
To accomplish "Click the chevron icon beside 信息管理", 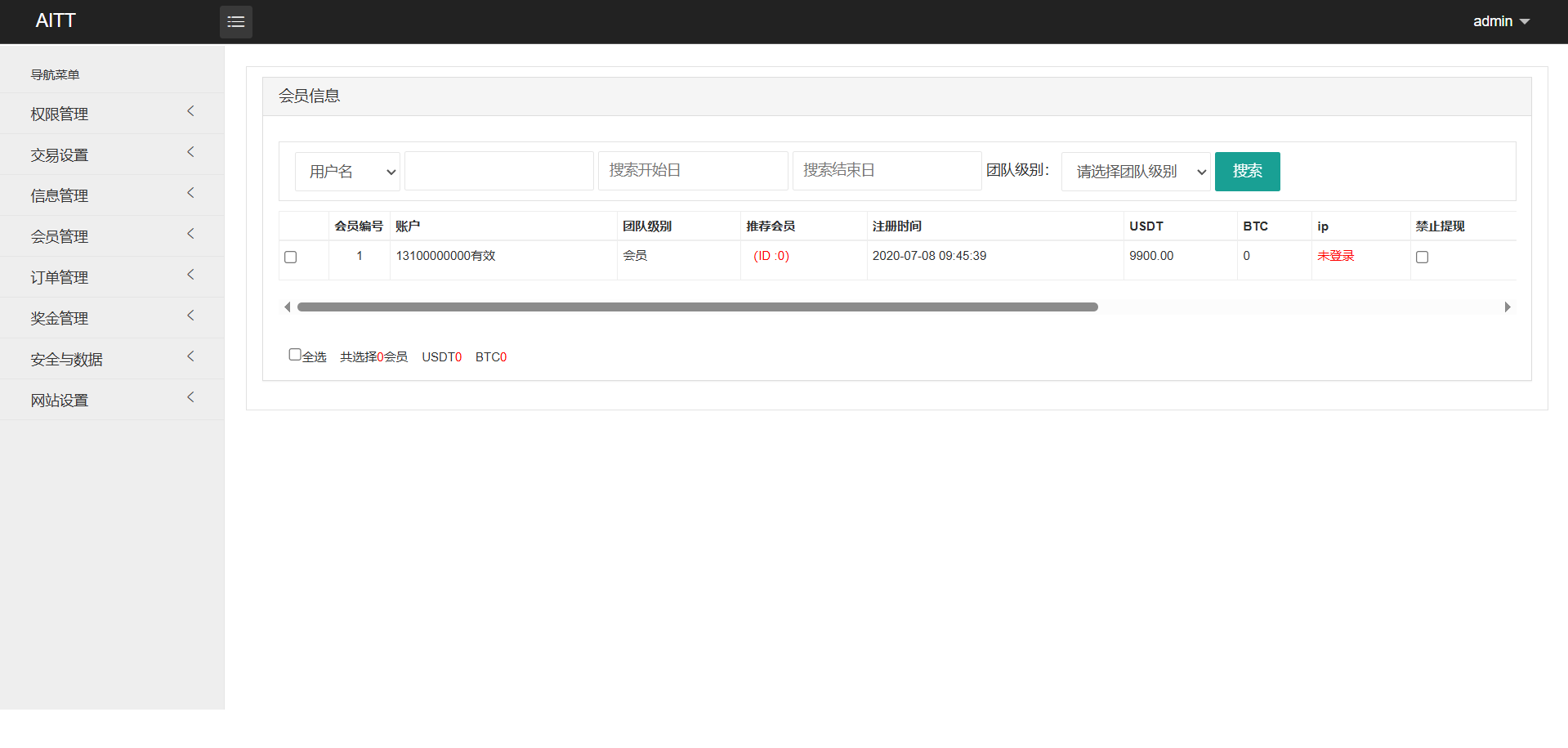I will (190, 193).
